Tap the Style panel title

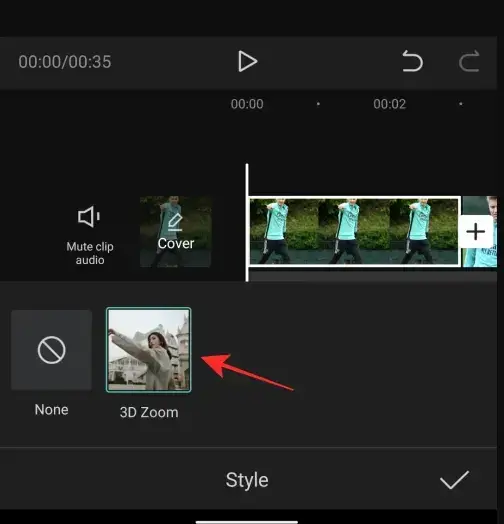coord(247,480)
